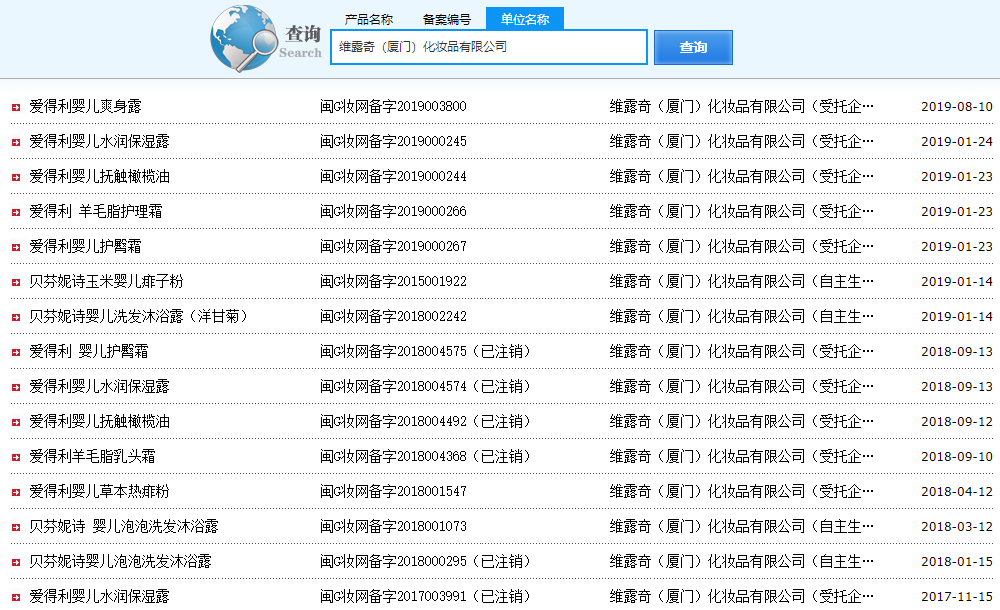
Task: Click red arrow icon beside 爱得利婴儿爽身露
Action: [x=16, y=107]
